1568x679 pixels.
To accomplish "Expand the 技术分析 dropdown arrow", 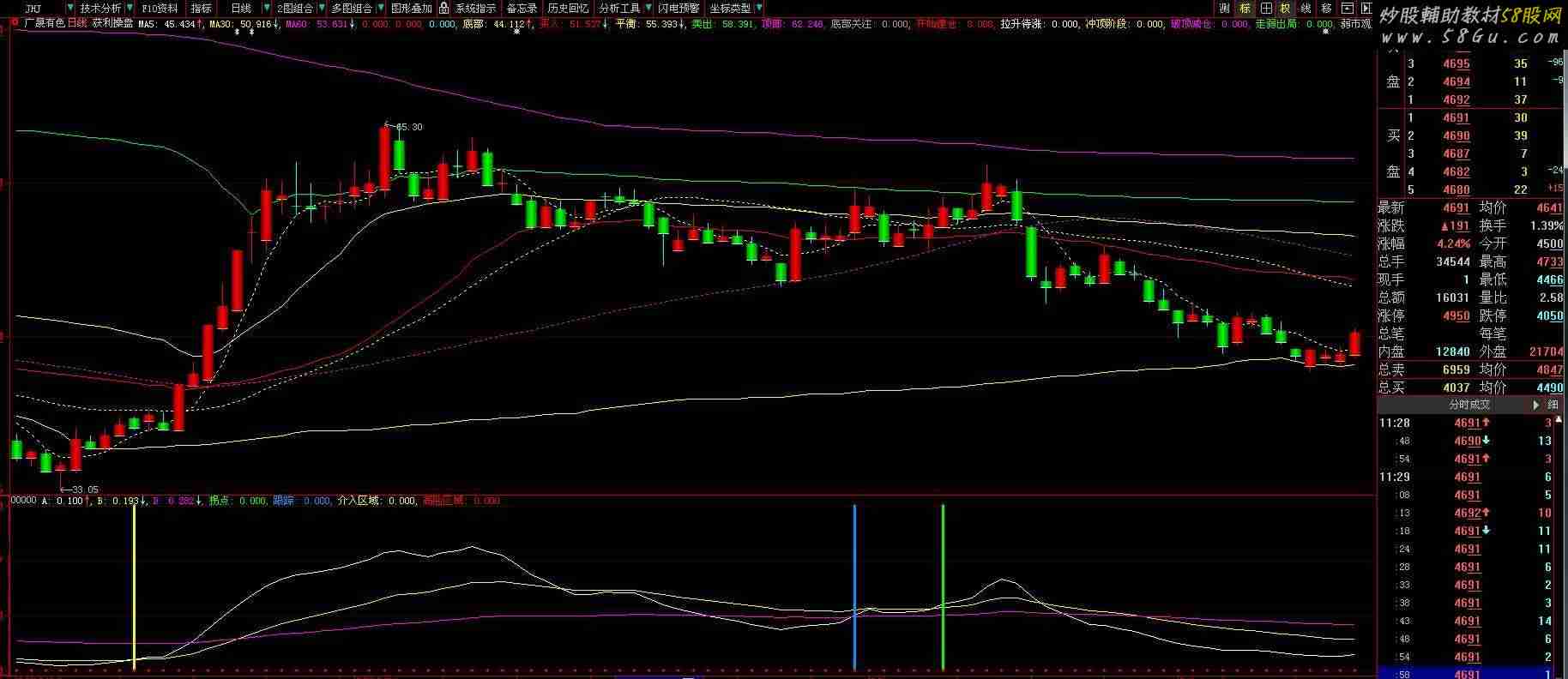I will [x=129, y=8].
